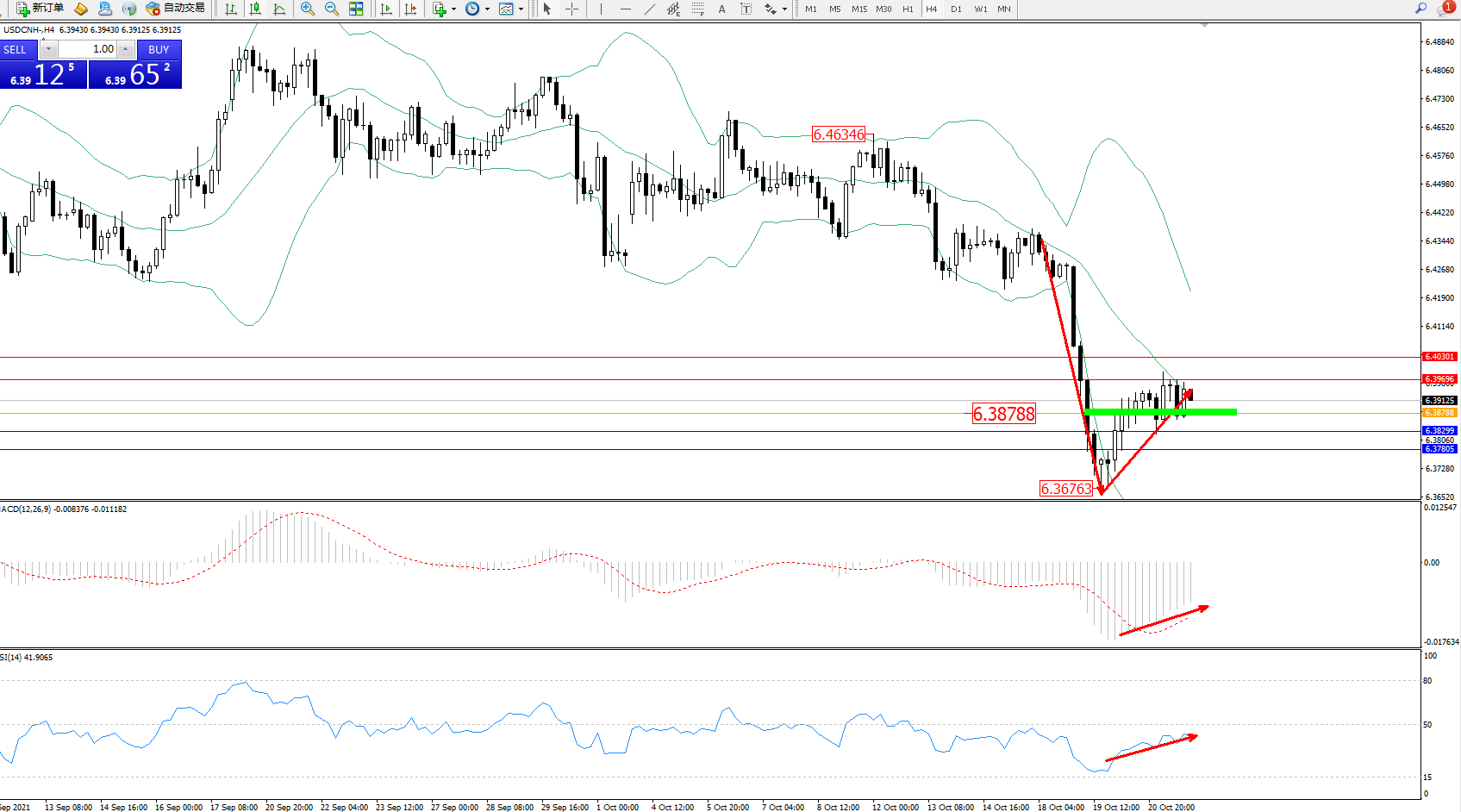The width and height of the screenshot is (1461, 812).
Task: Toggle the chart auto-scroll button
Action: (386, 9)
